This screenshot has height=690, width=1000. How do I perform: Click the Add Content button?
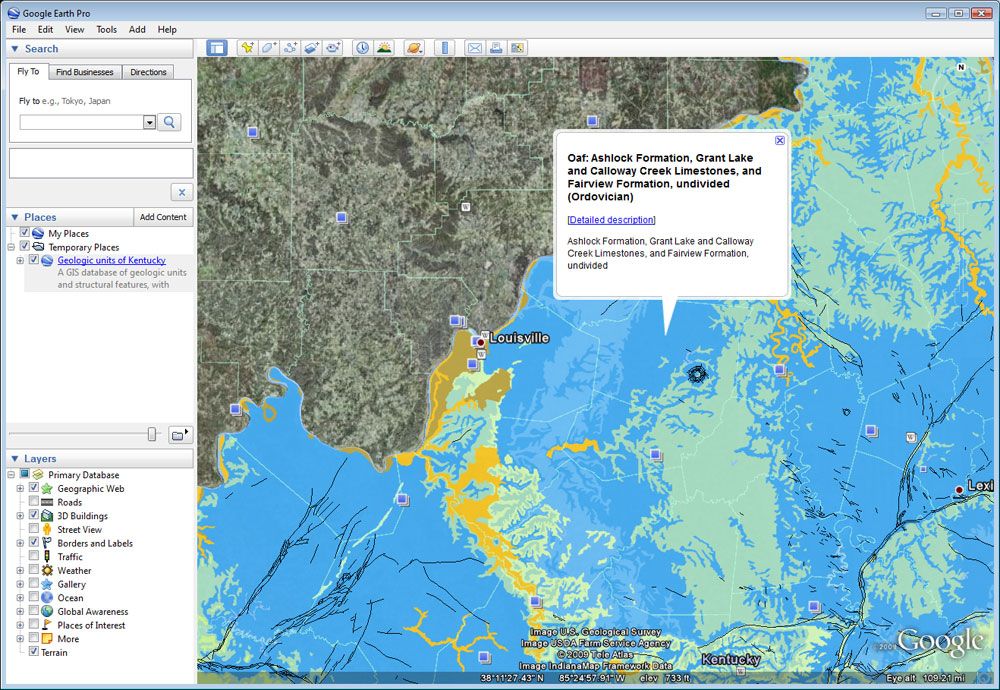coord(163,217)
